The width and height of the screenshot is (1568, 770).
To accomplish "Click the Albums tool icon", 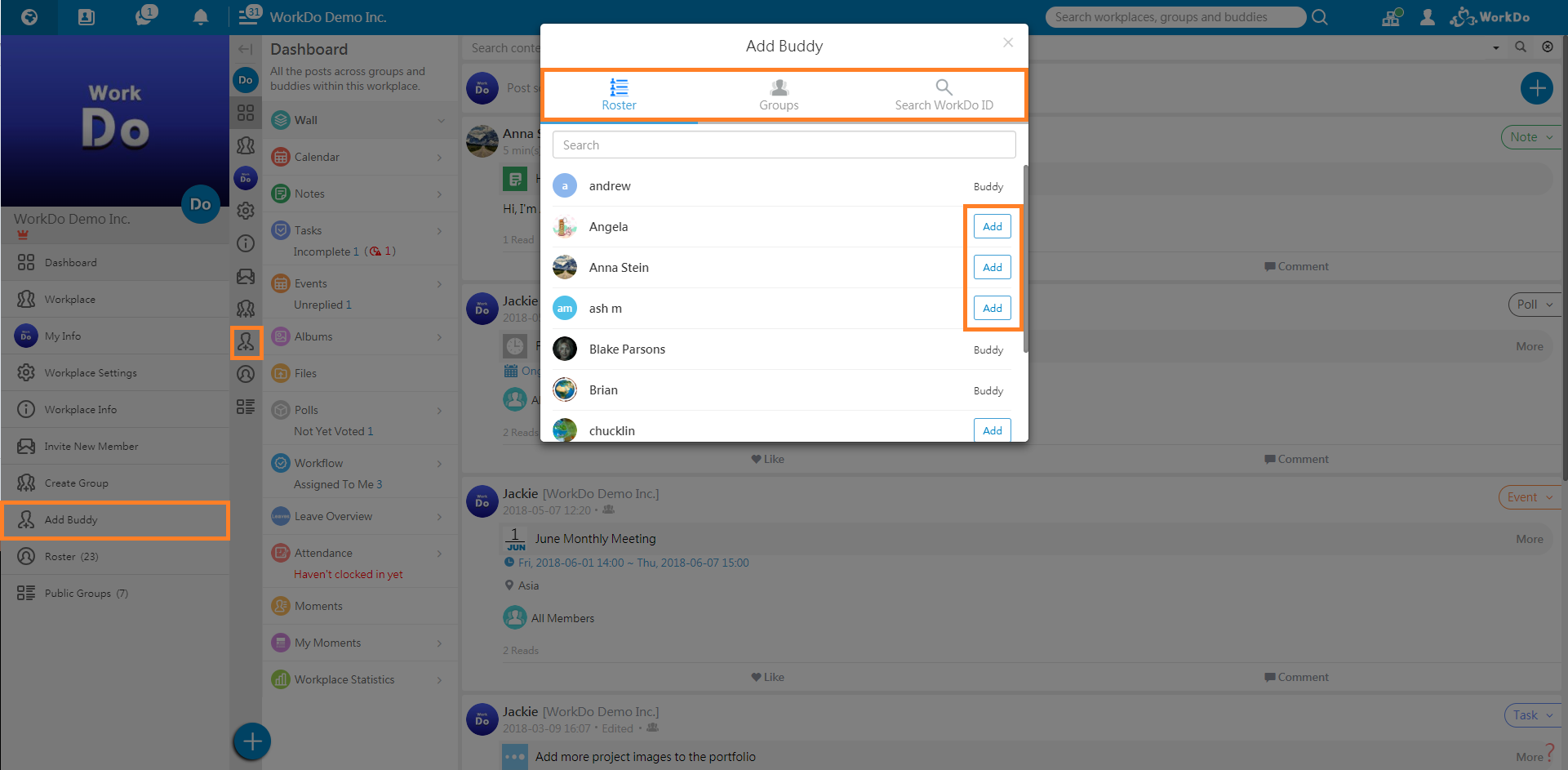I will pos(280,336).
